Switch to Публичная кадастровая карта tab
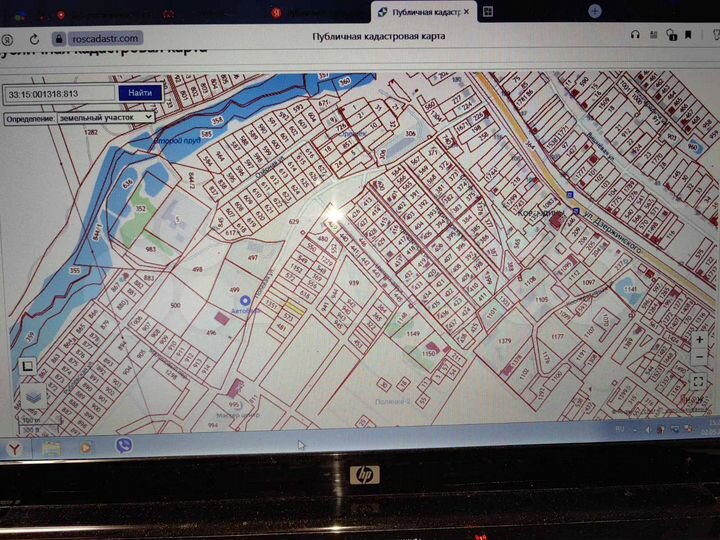The height and width of the screenshot is (540, 720). (420, 12)
